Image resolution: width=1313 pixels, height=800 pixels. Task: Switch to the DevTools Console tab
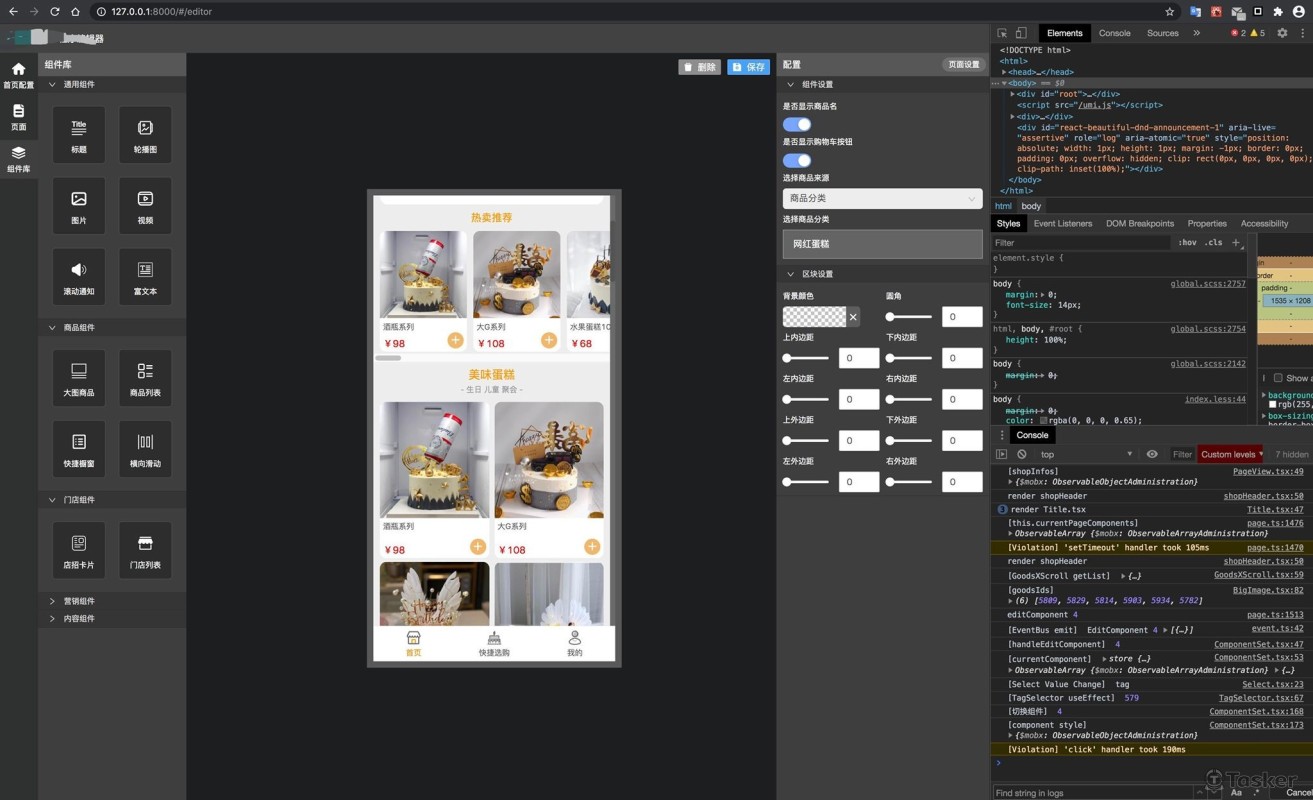point(1114,33)
